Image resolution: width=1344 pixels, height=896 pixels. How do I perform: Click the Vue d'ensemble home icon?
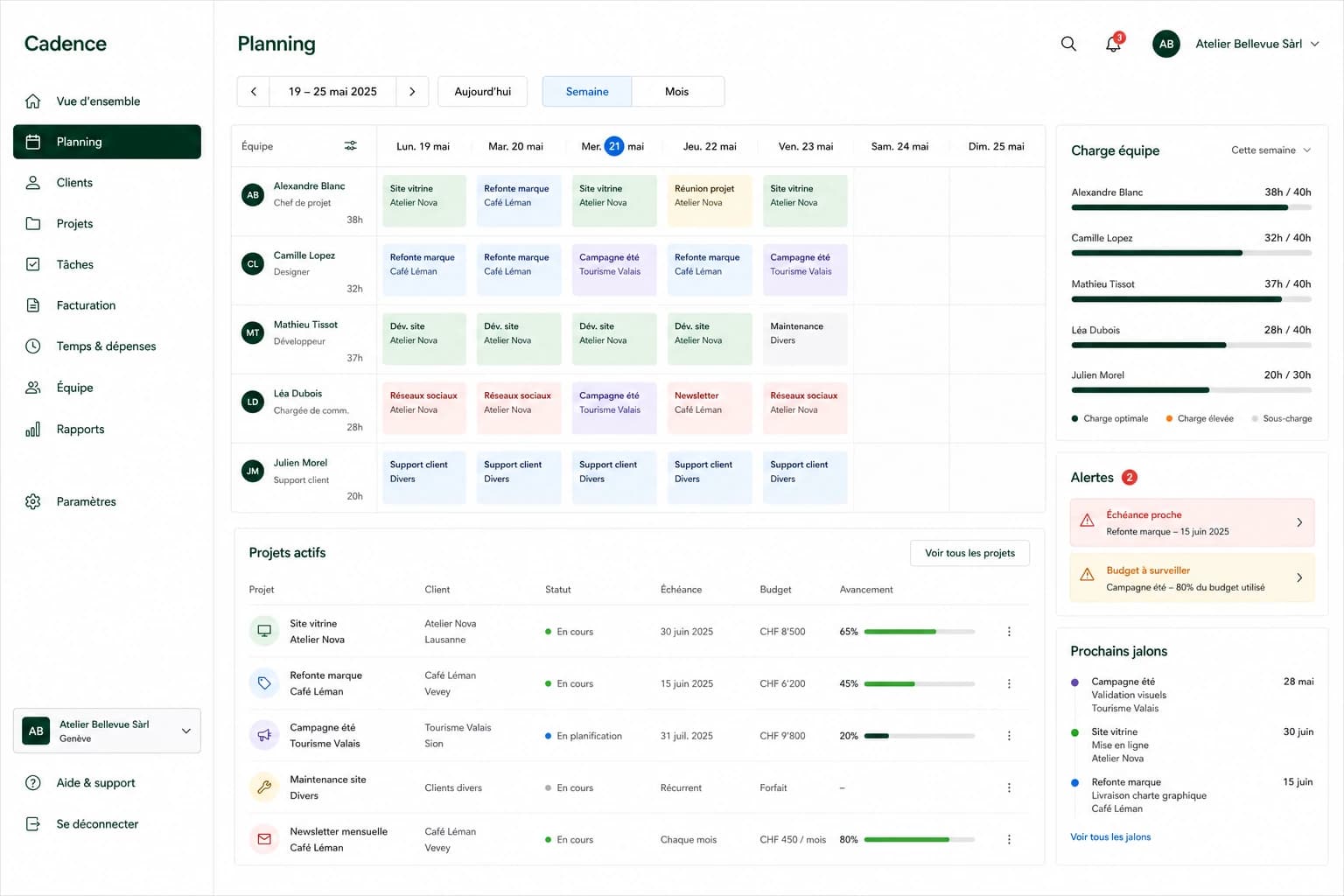coord(33,101)
